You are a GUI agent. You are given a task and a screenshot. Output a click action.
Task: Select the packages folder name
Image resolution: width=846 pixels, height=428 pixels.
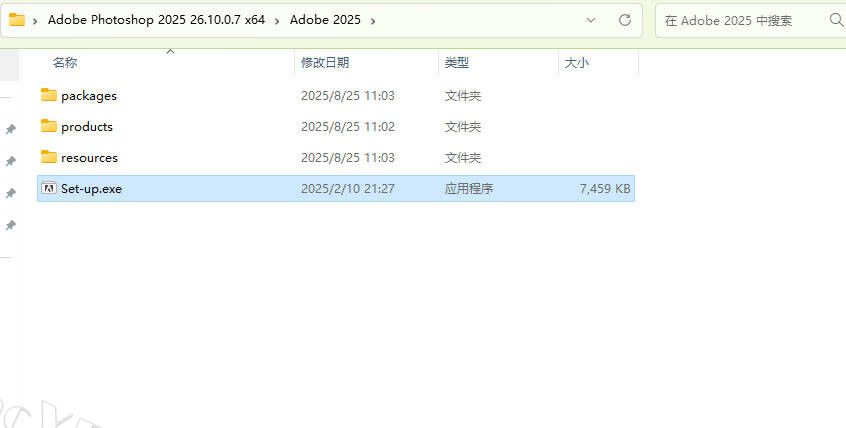click(x=89, y=96)
